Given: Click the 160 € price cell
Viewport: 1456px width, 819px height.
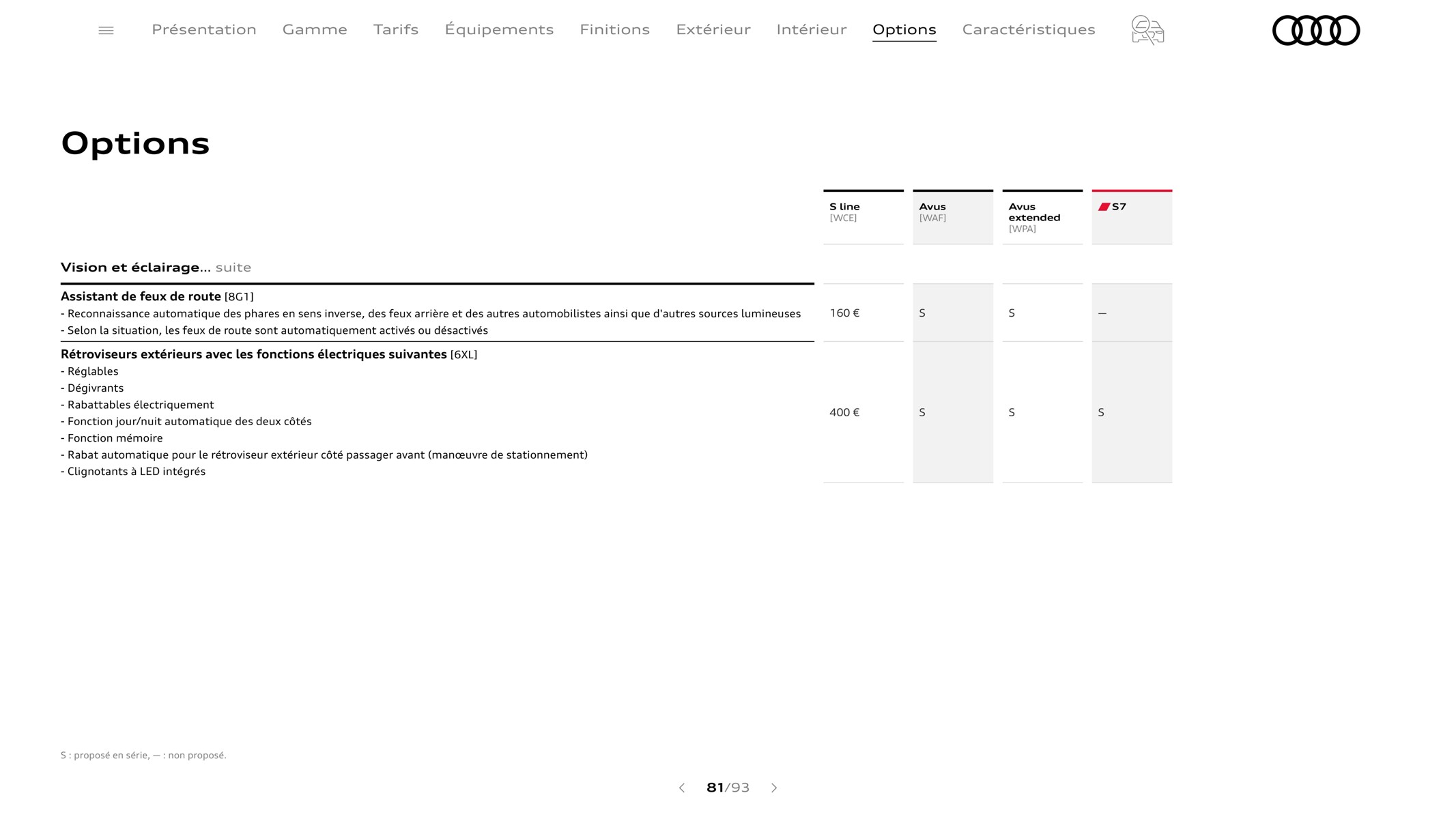Looking at the screenshot, I should click(863, 313).
